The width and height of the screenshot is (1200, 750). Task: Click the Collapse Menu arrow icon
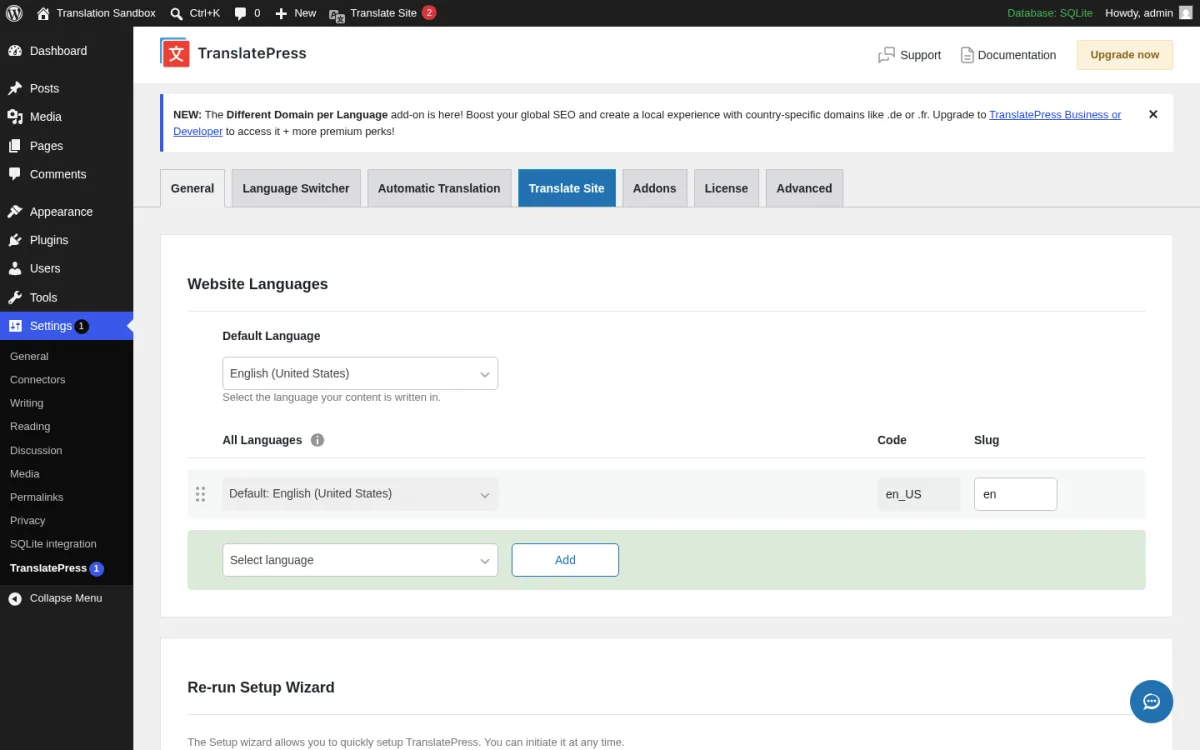15,598
